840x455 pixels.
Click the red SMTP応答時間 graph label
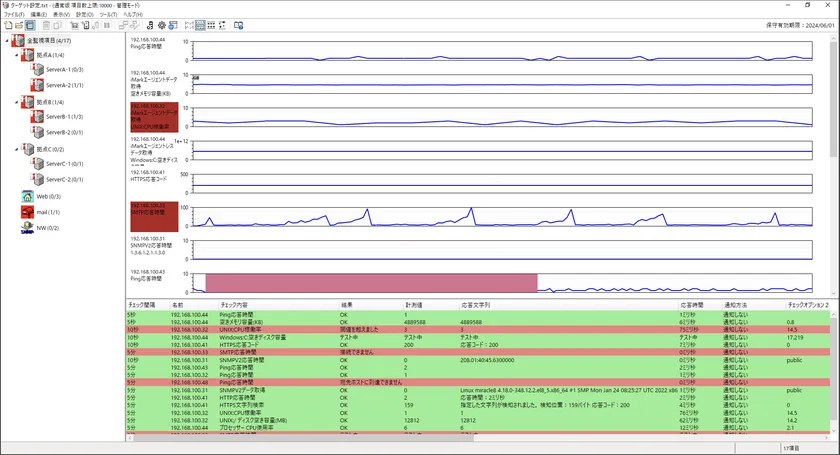[153, 216]
